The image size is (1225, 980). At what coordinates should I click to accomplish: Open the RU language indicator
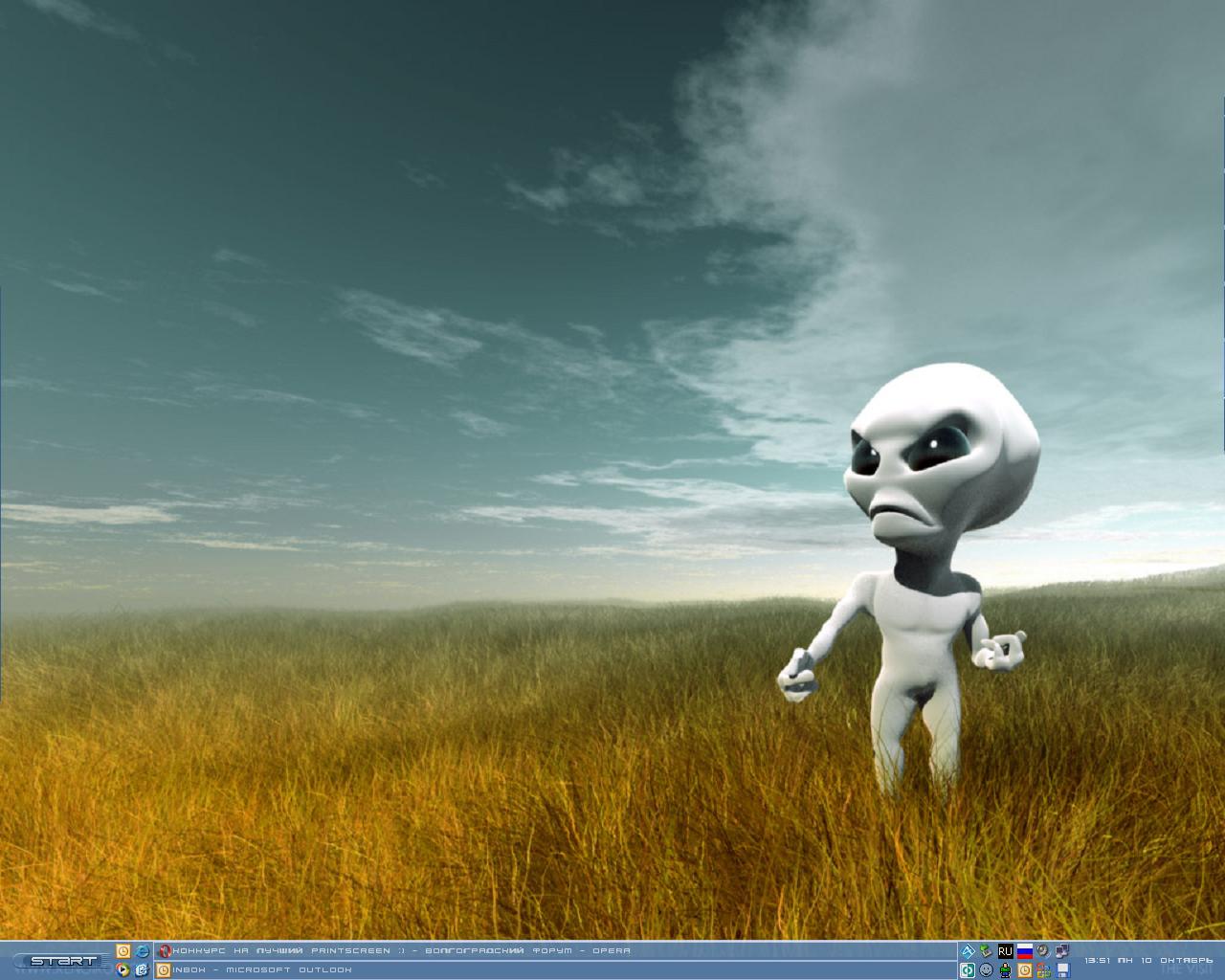click(x=1005, y=951)
